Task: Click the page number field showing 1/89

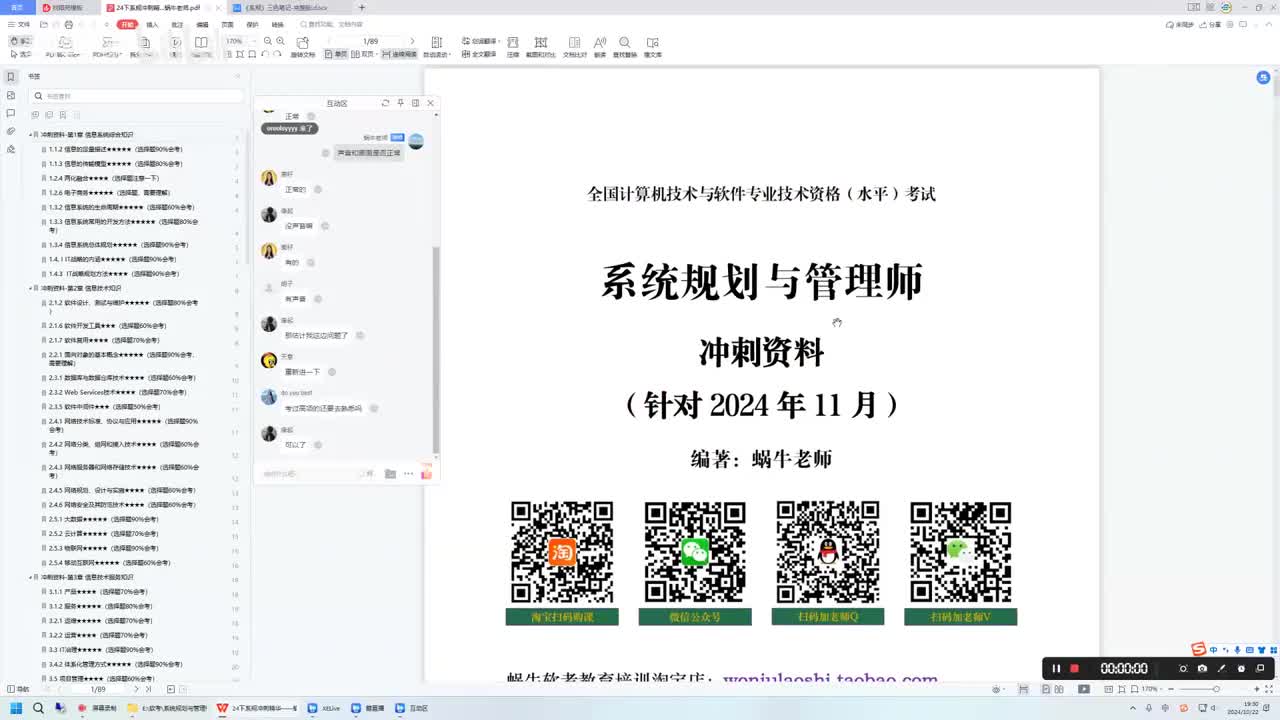Action: [371, 41]
